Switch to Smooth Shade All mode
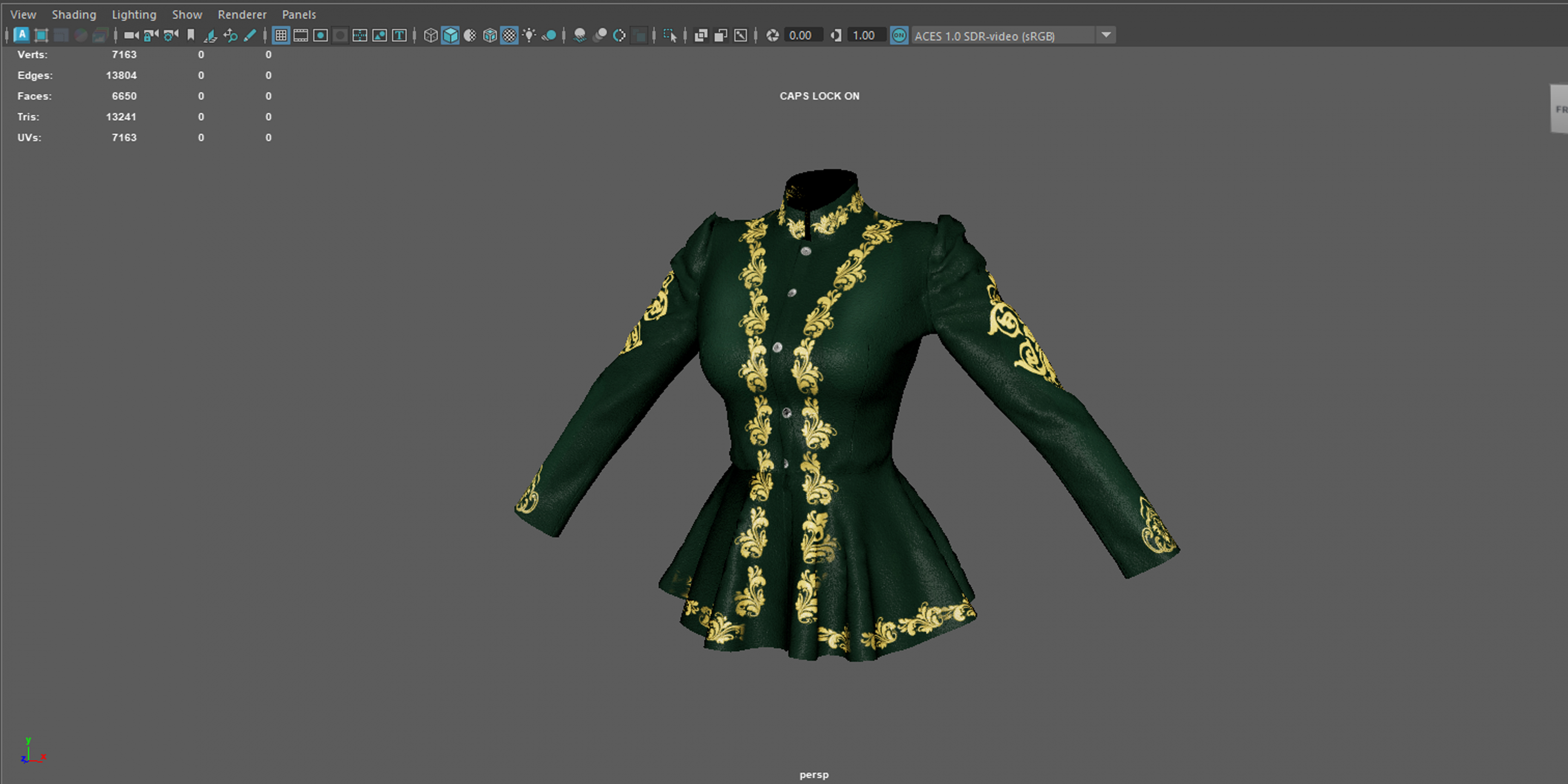The height and width of the screenshot is (784, 1568). click(450, 35)
